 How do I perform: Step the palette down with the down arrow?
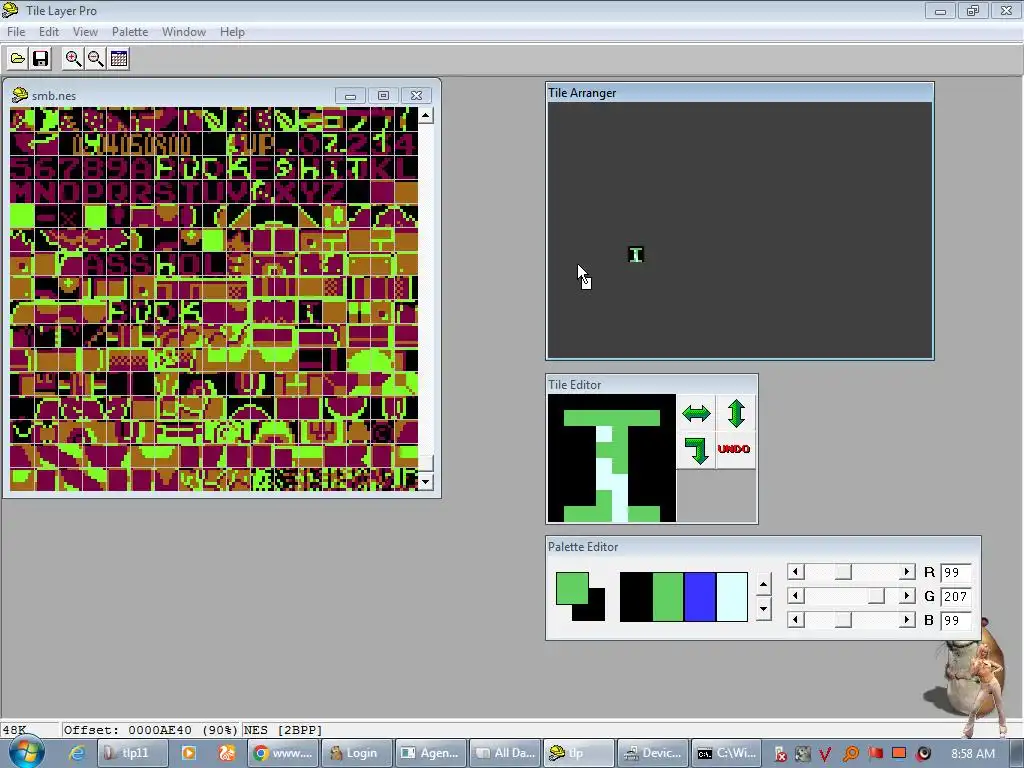(763, 609)
